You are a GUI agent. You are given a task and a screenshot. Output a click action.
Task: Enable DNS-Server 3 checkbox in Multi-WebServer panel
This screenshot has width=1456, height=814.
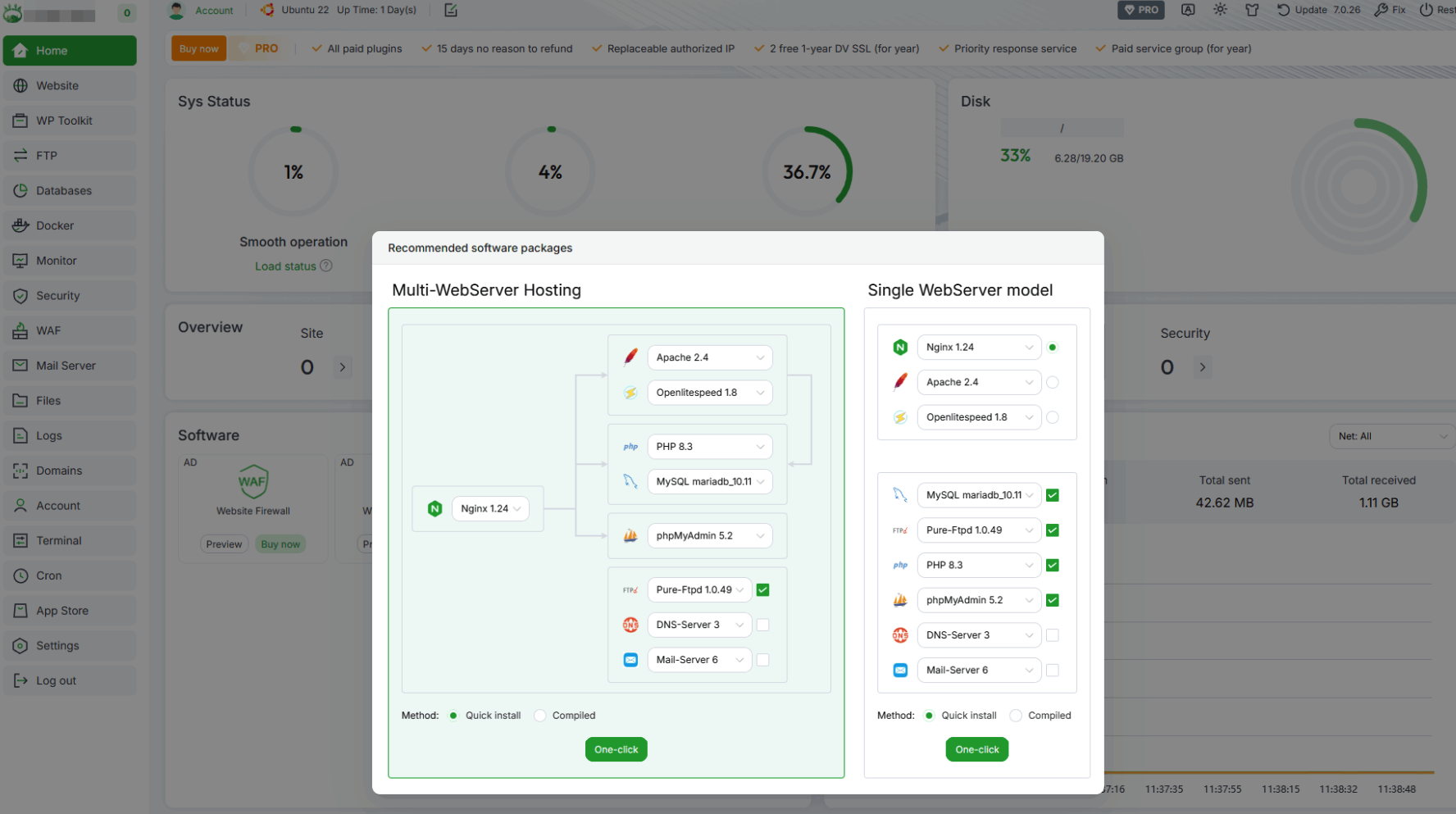(x=762, y=625)
